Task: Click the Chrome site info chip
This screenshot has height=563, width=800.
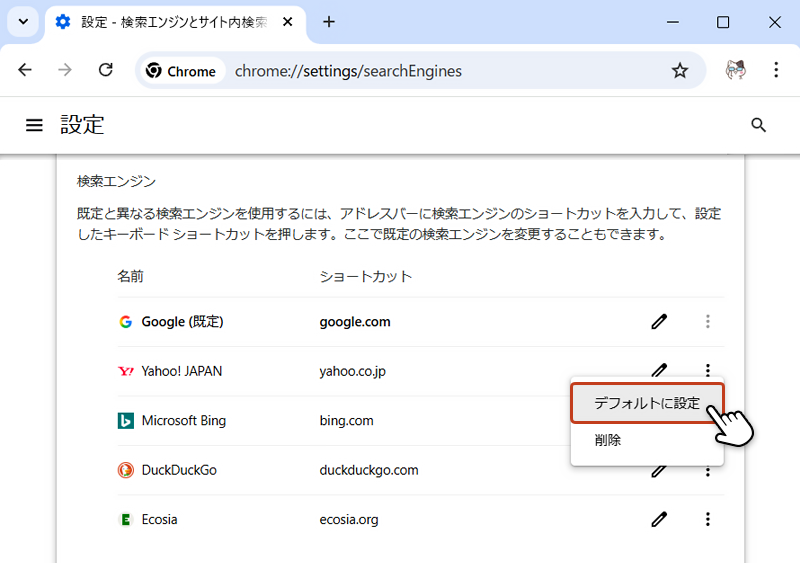Action: point(181,71)
